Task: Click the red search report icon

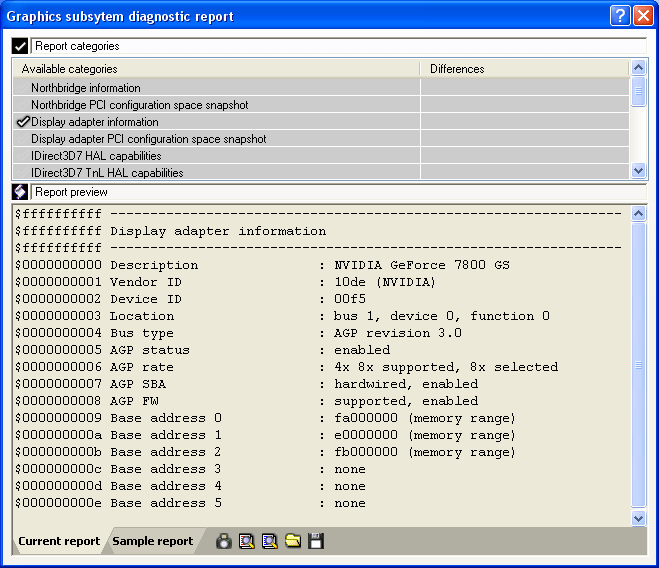Action: click(247, 541)
